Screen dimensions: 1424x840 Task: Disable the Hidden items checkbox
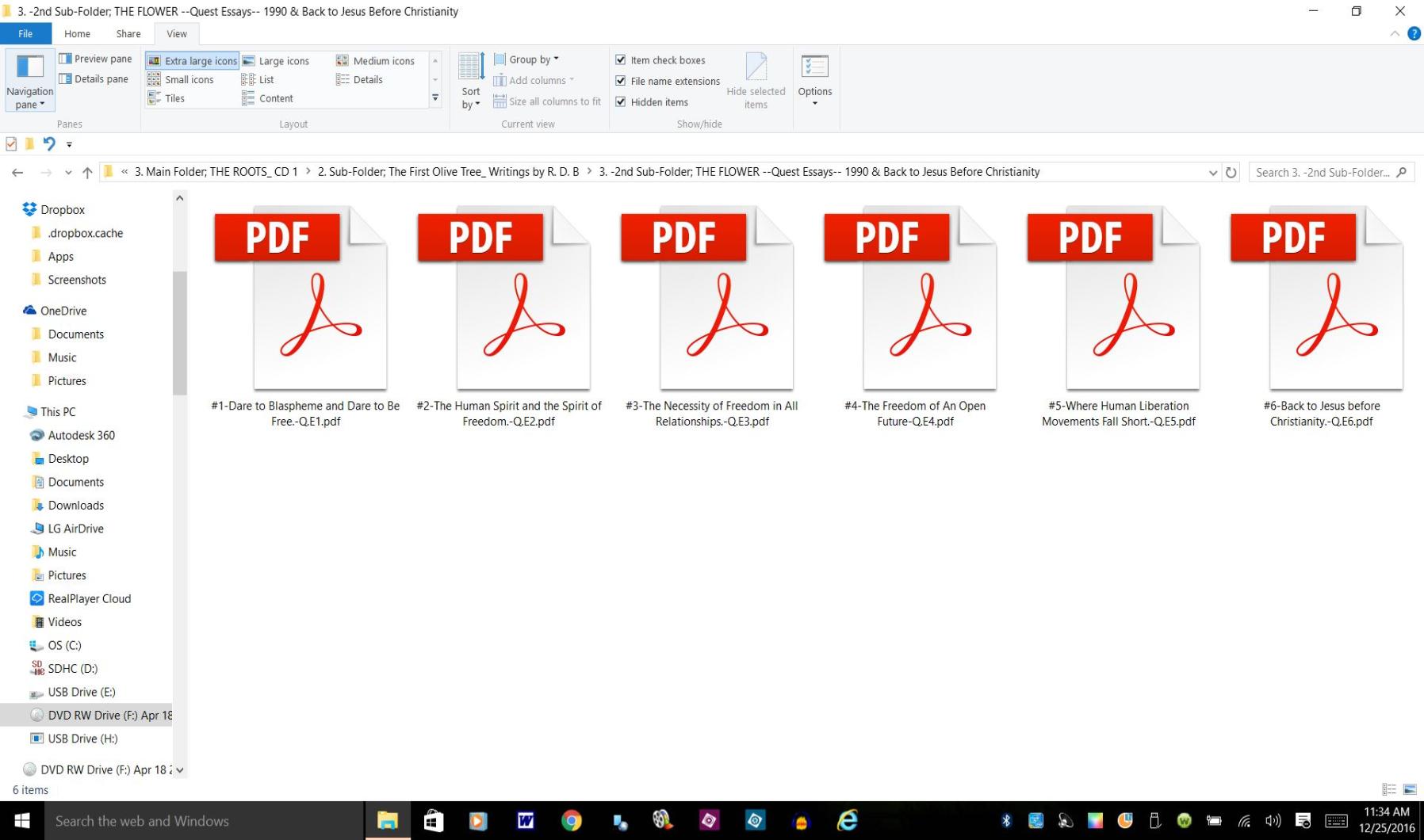click(621, 102)
